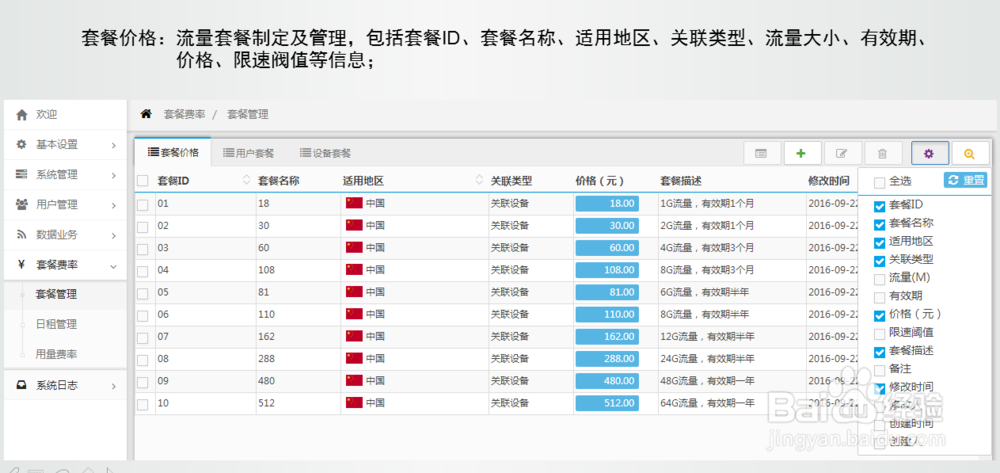Click the orange search magnifier icon
The height and width of the screenshot is (473, 1000).
[969, 154]
